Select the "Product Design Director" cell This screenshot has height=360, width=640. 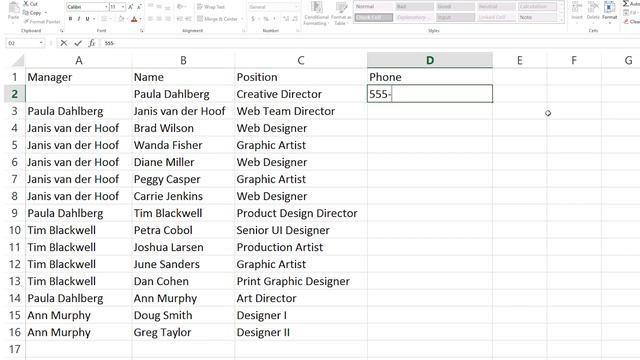tap(301, 213)
